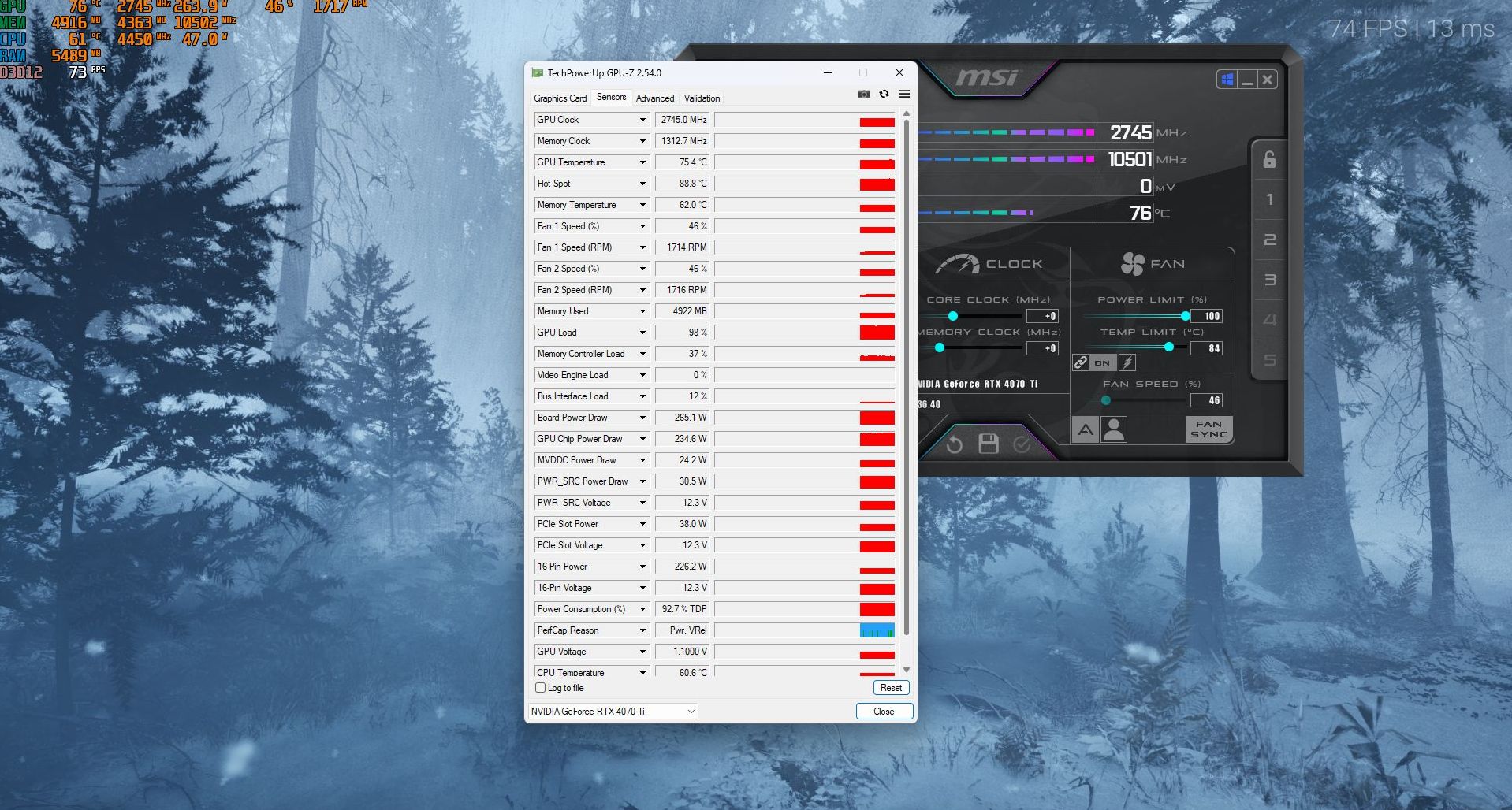Apply changes with the checkmark icon in Afterburner
Image resolution: width=1512 pixels, height=810 pixels.
point(1020,444)
